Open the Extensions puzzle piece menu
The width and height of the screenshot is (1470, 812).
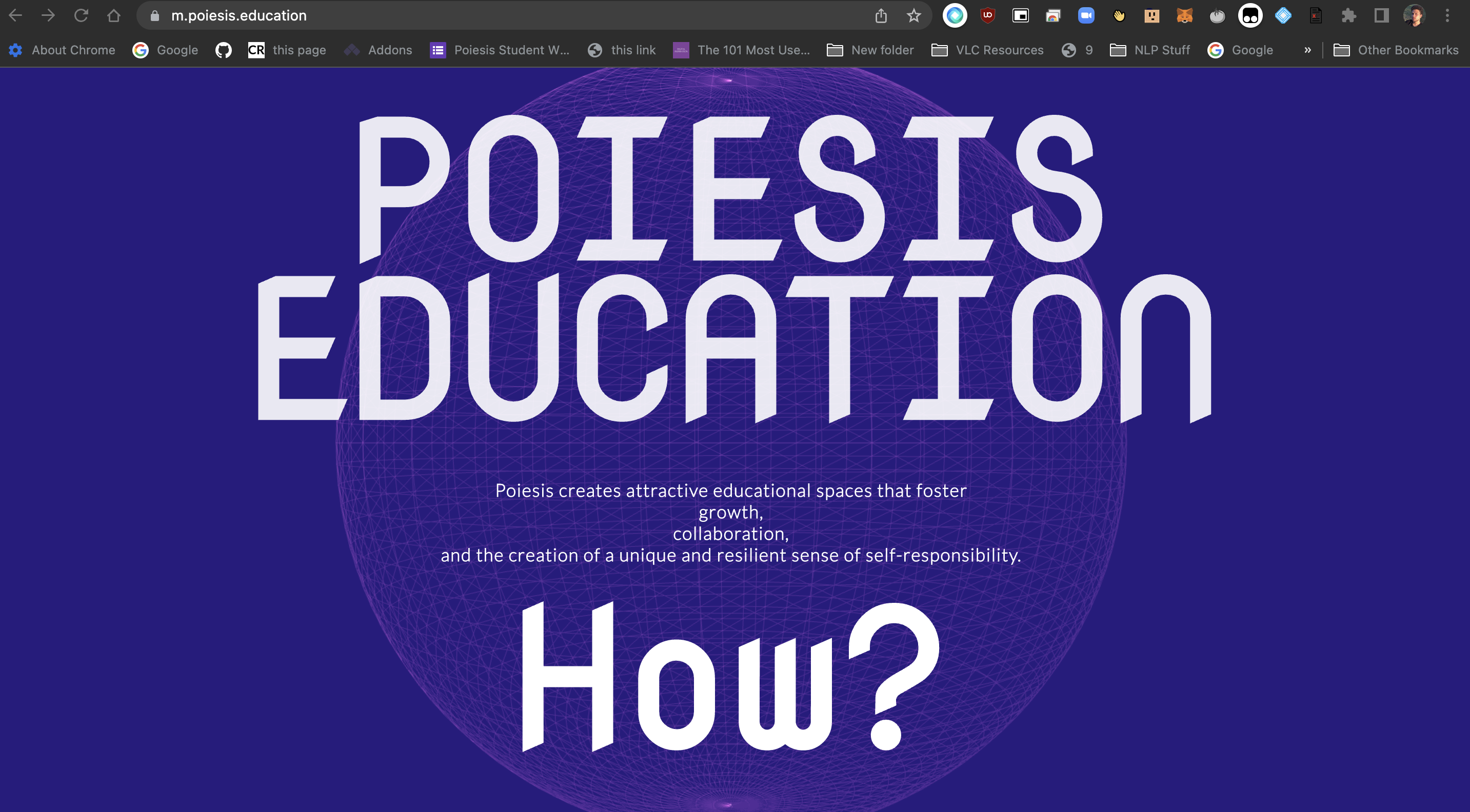[1348, 15]
